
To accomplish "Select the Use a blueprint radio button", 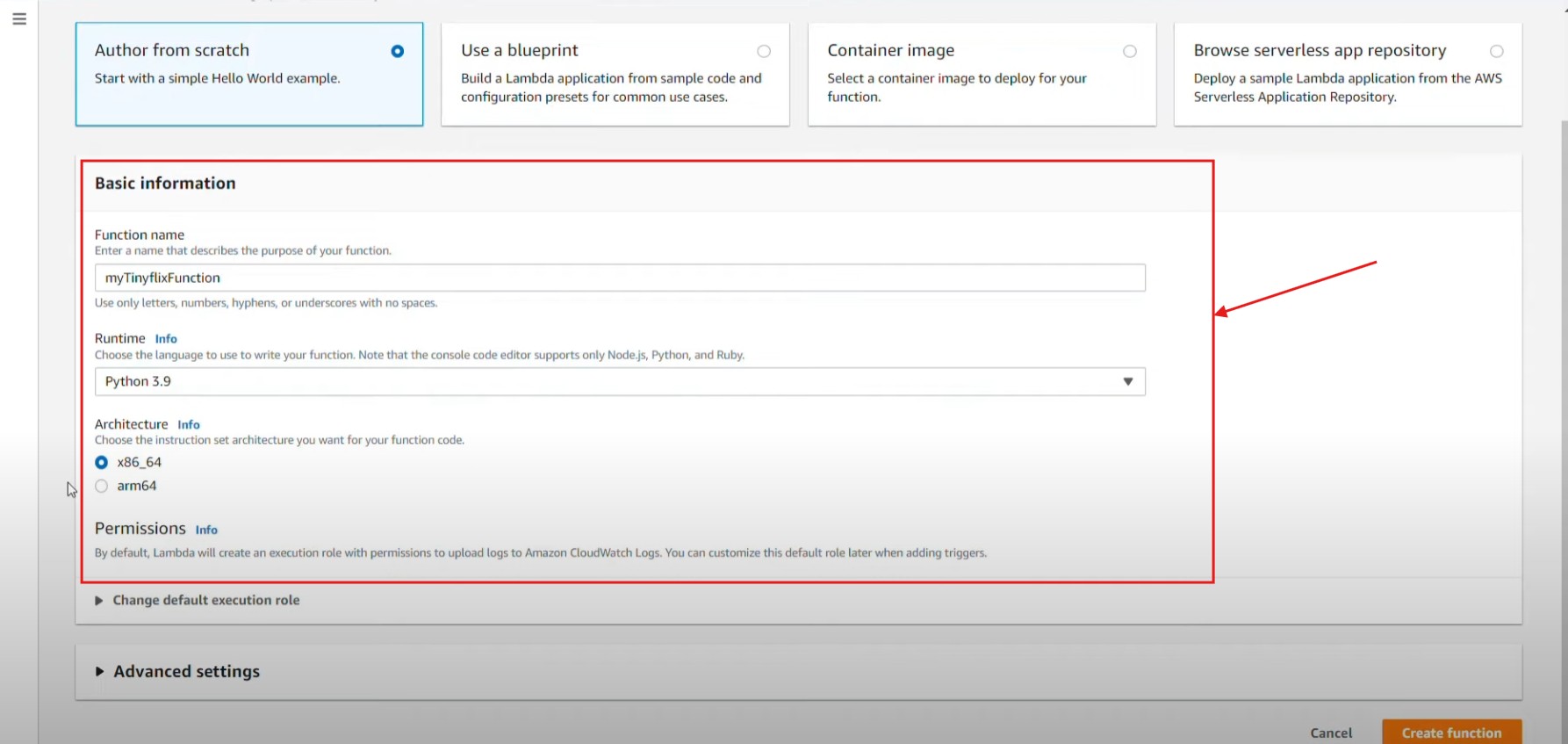I will click(764, 52).
